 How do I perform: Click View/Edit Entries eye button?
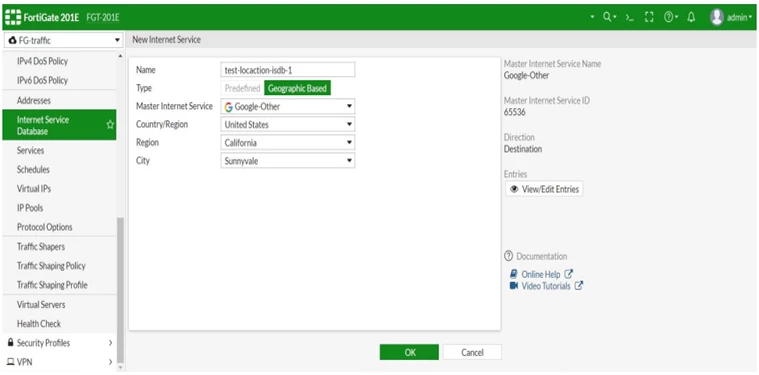click(x=544, y=189)
